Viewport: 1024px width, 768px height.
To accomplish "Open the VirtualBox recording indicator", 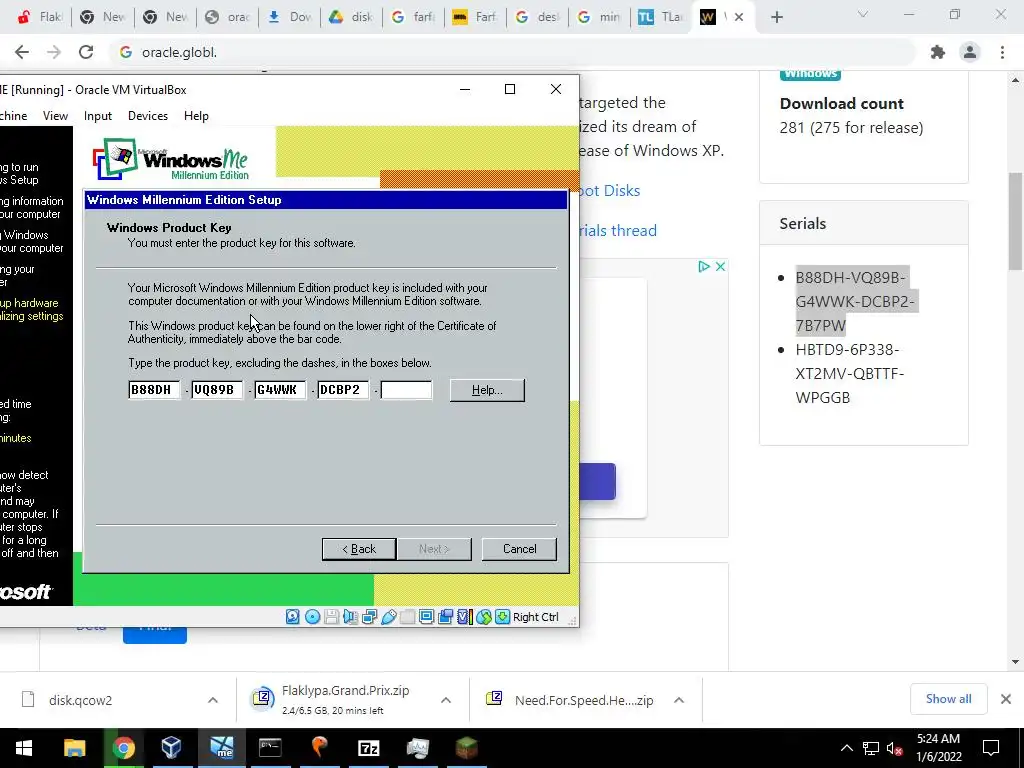I will coord(445,616).
